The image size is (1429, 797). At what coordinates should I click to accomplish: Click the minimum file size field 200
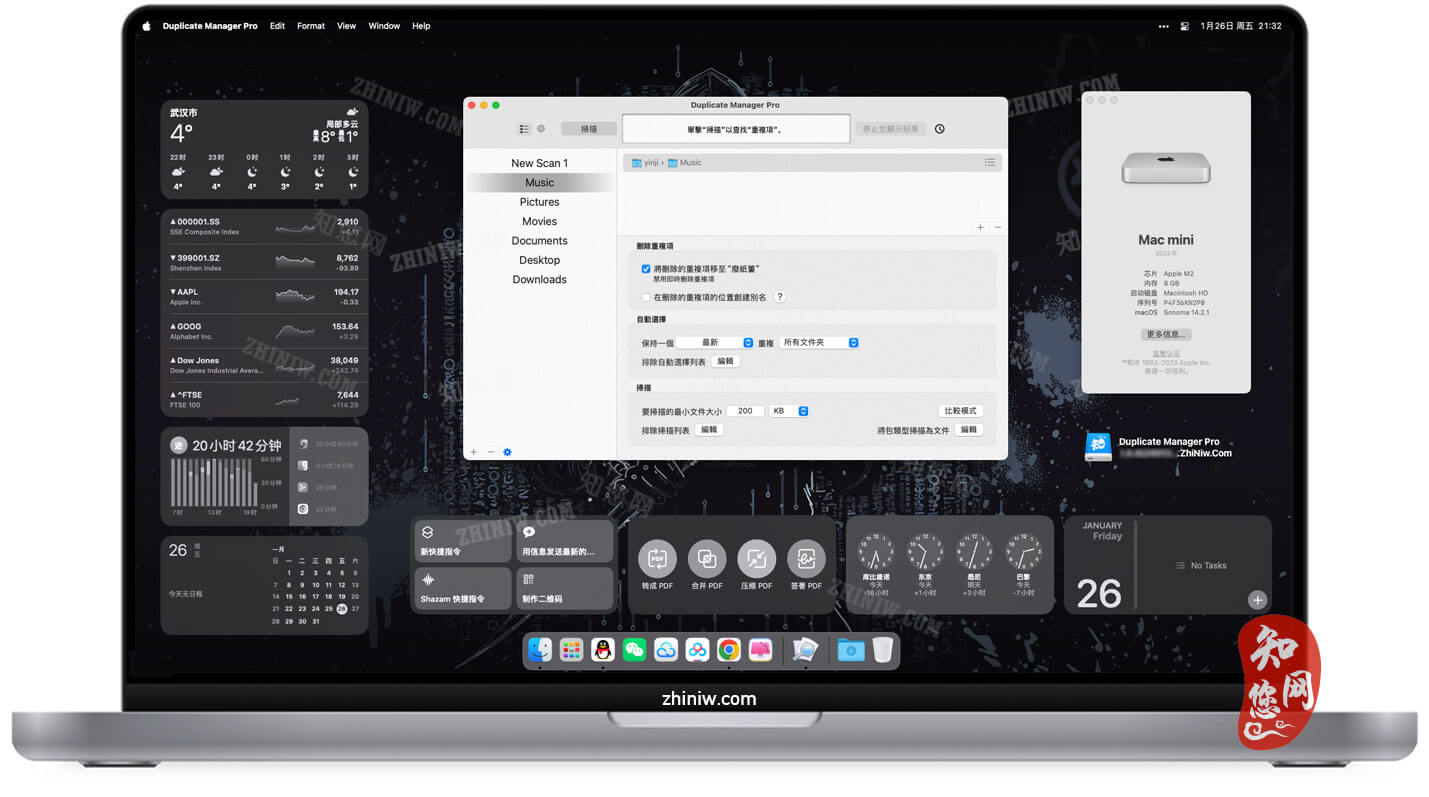745,411
